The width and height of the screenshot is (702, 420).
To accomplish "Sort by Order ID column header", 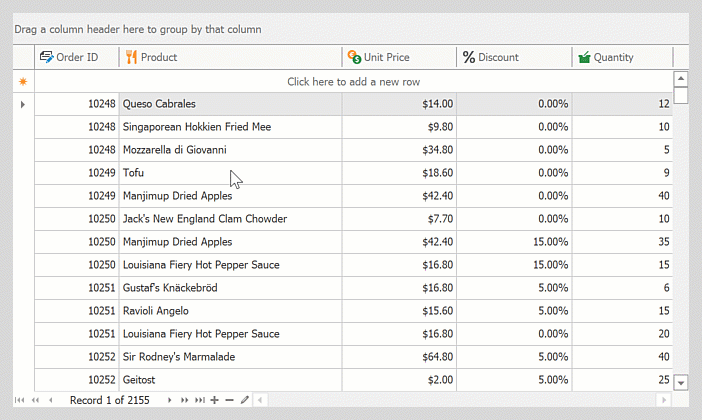I will (77, 57).
